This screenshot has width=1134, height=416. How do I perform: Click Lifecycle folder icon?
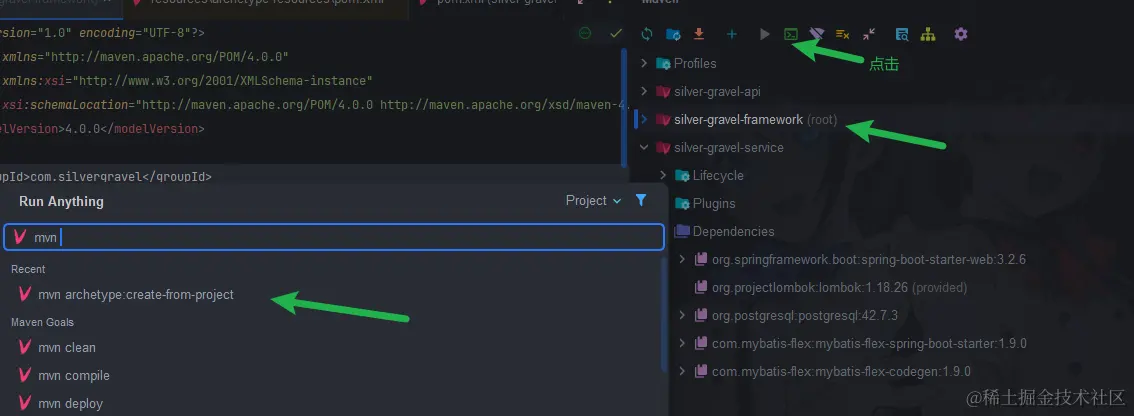point(681,175)
